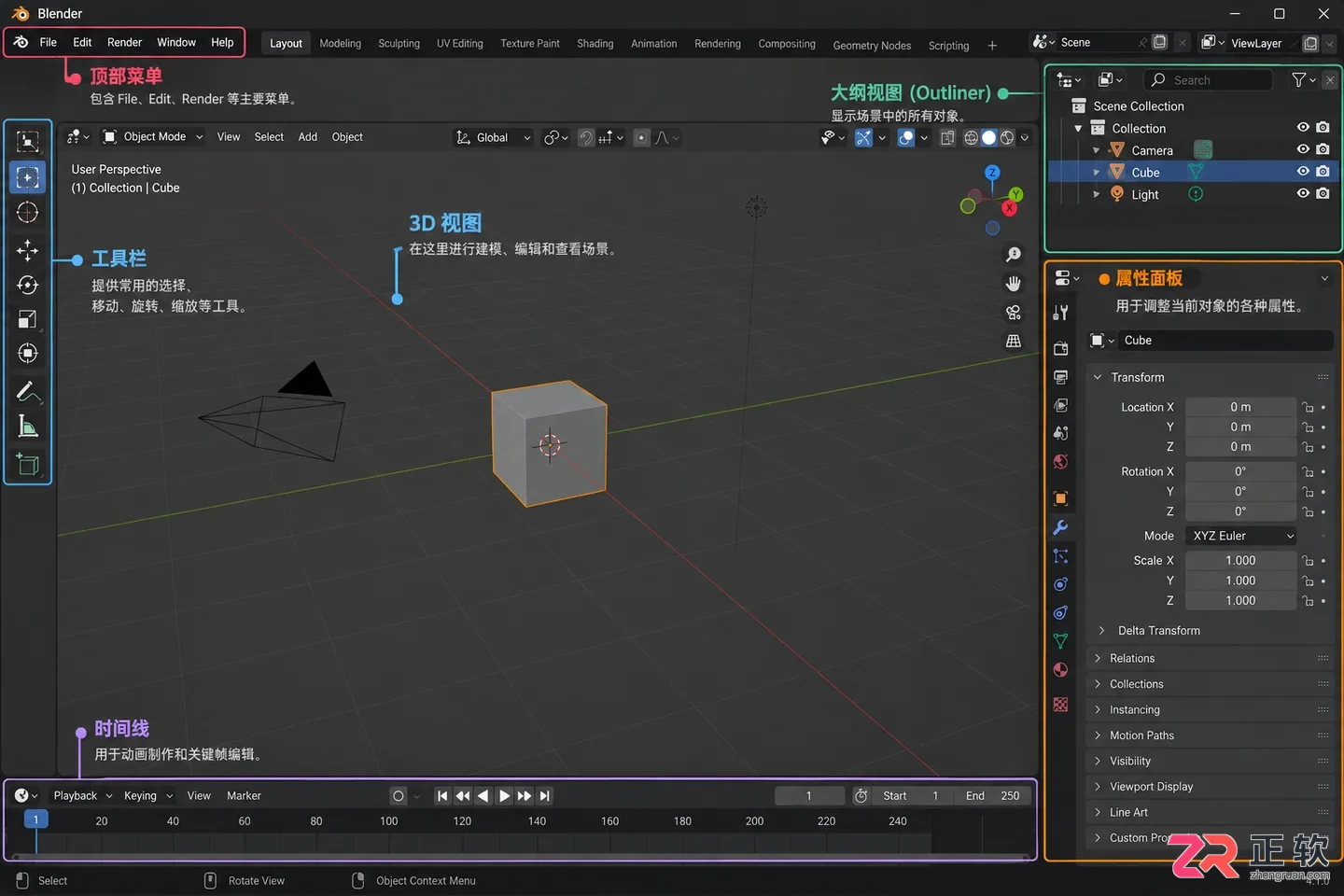Open the File menu
1344x896 pixels.
coord(49,42)
